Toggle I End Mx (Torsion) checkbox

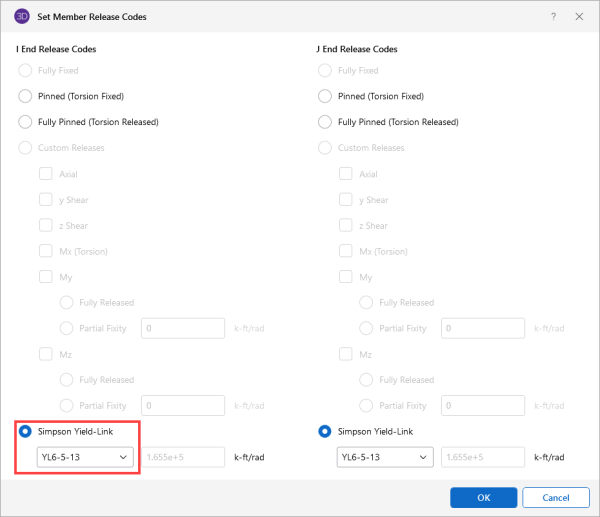(46, 251)
